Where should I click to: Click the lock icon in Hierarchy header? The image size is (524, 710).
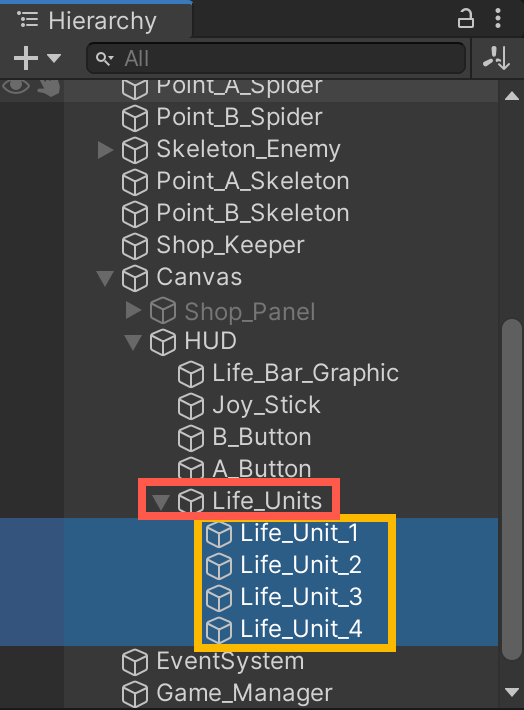tap(466, 19)
